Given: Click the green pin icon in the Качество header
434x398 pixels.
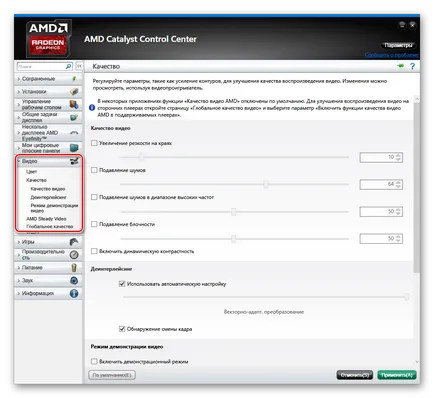Looking at the screenshot, I should tap(400, 66).
